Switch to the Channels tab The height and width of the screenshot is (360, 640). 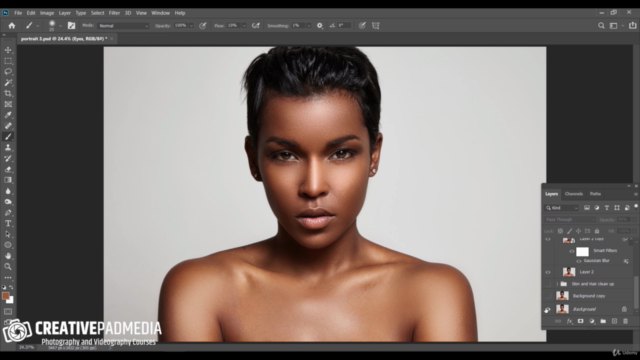point(573,194)
